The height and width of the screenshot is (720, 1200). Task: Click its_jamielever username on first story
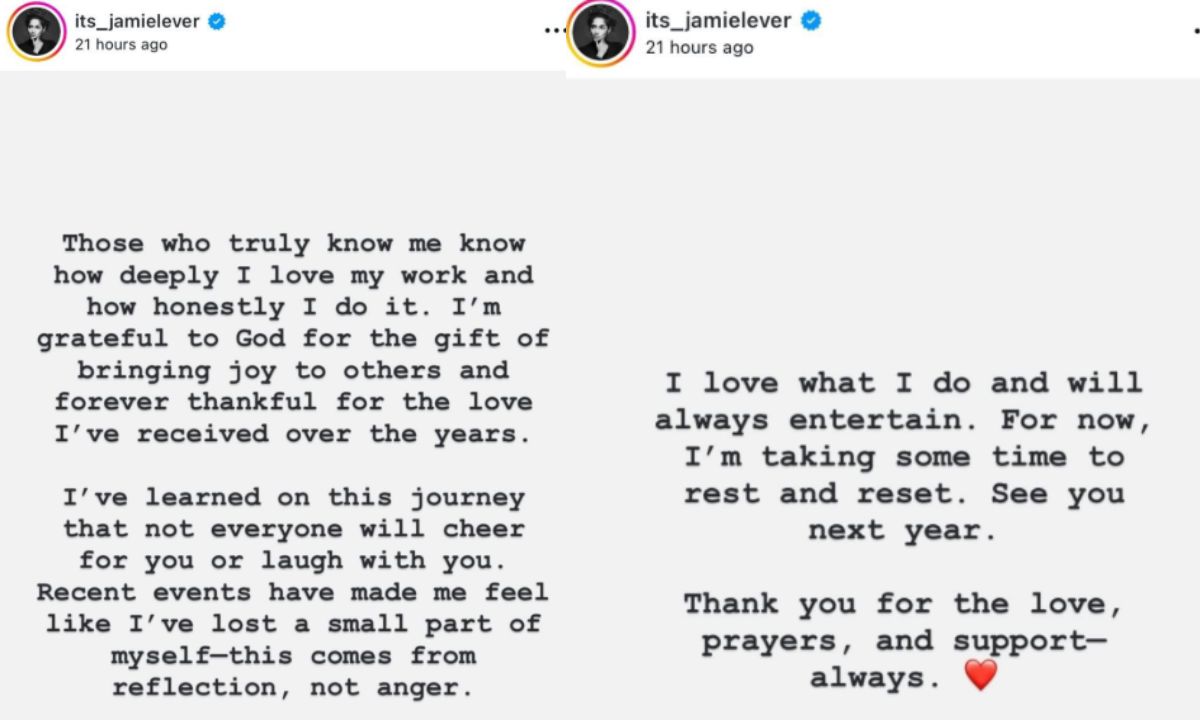139,22
